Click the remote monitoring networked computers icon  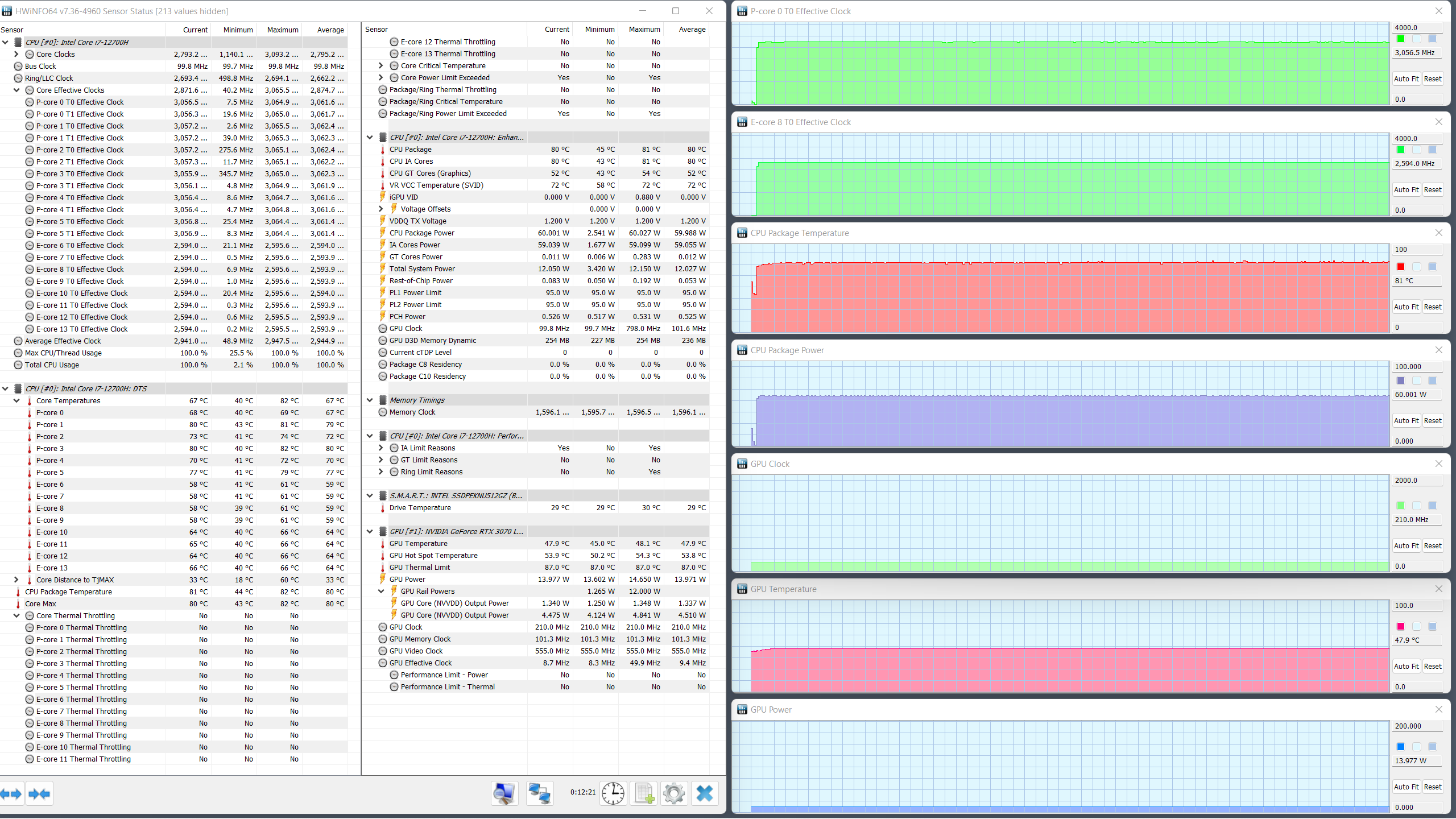click(x=539, y=793)
